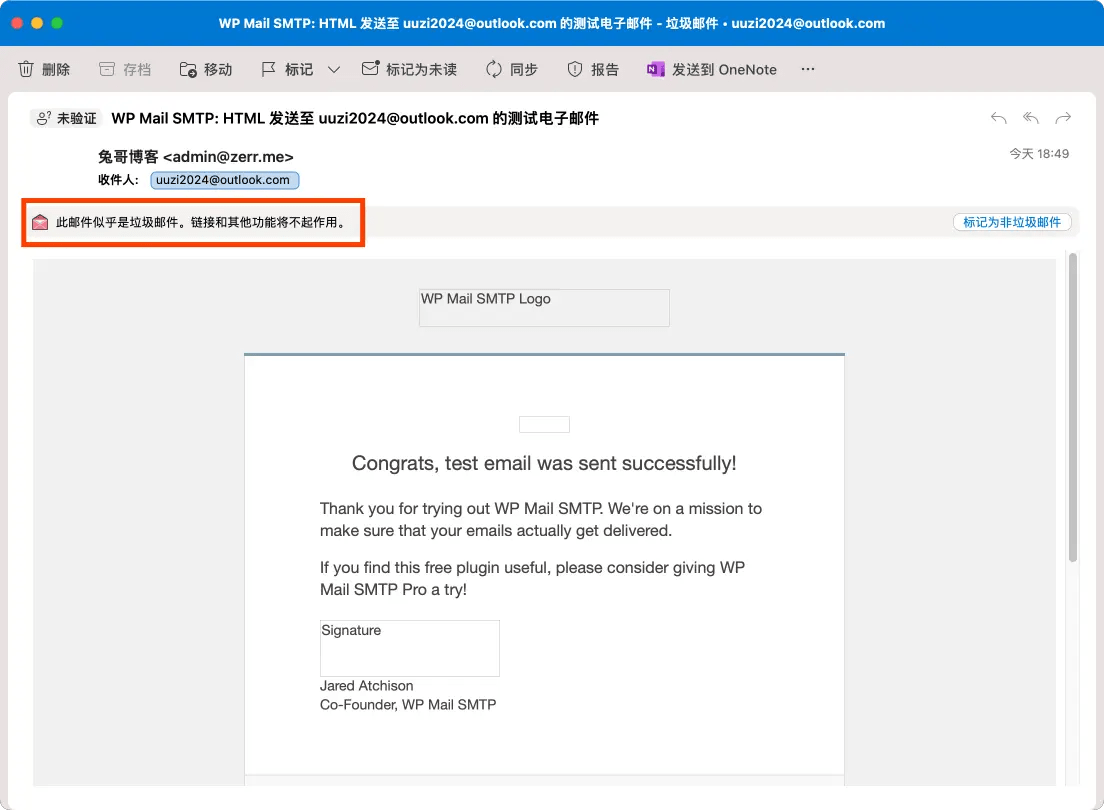
Task: Open the toolbar overflow ellipsis menu
Action: [808, 69]
